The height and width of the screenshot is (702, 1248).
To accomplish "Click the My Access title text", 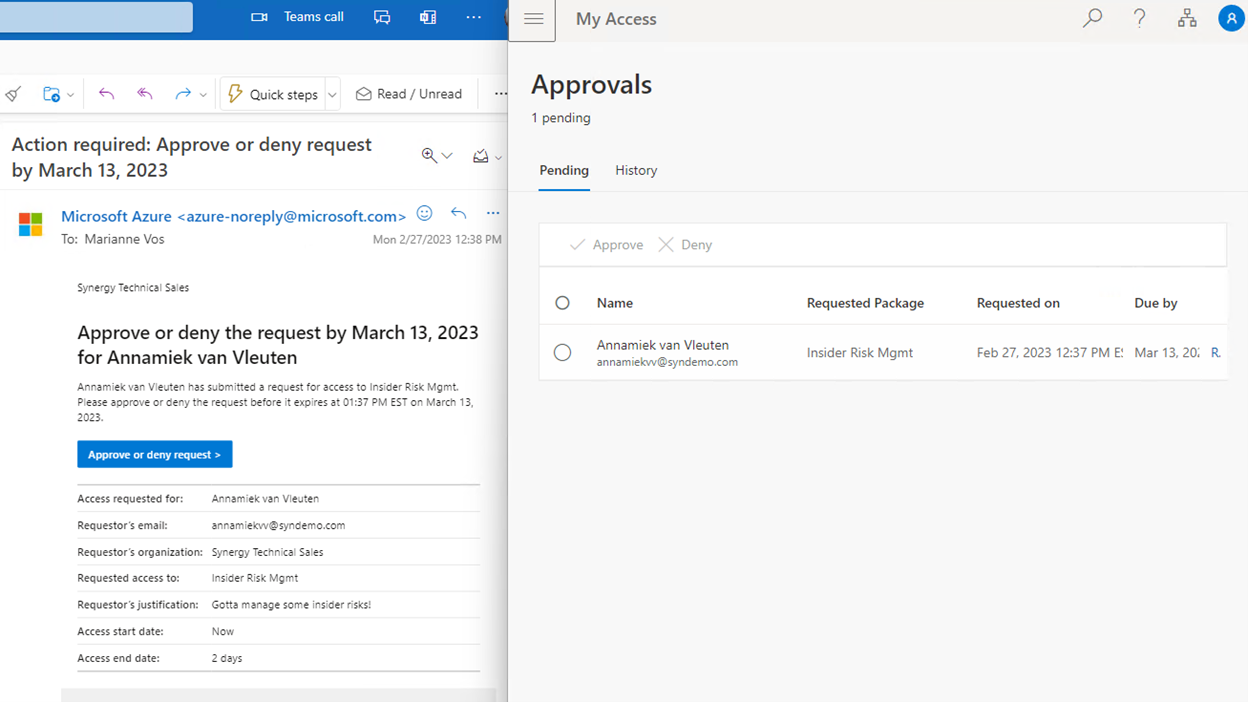I will [x=616, y=19].
